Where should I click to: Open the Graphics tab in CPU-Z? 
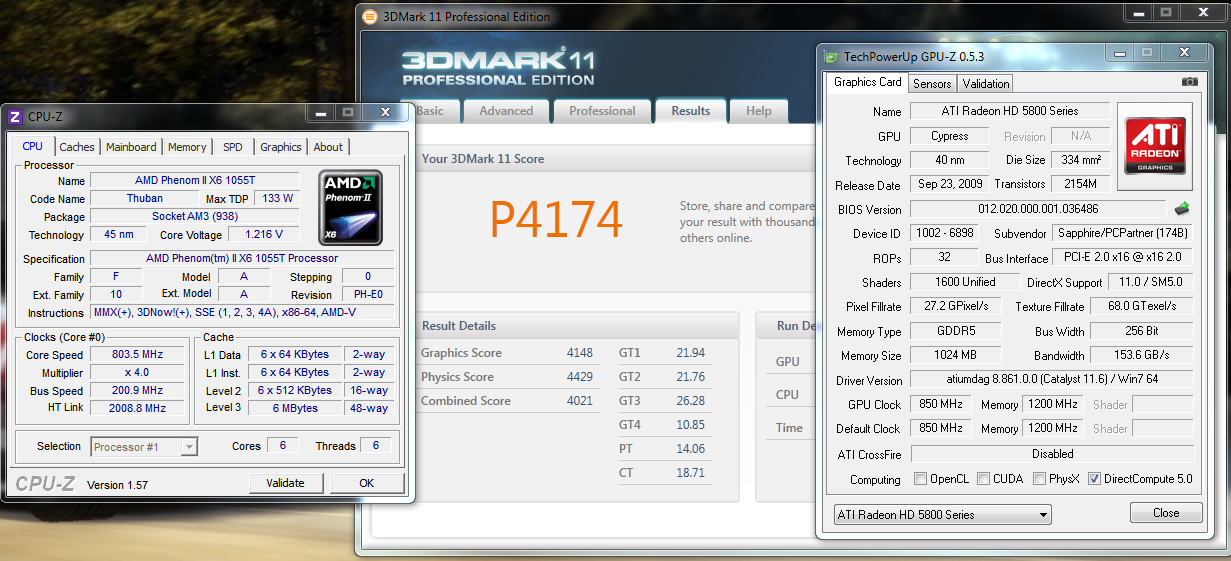[281, 147]
